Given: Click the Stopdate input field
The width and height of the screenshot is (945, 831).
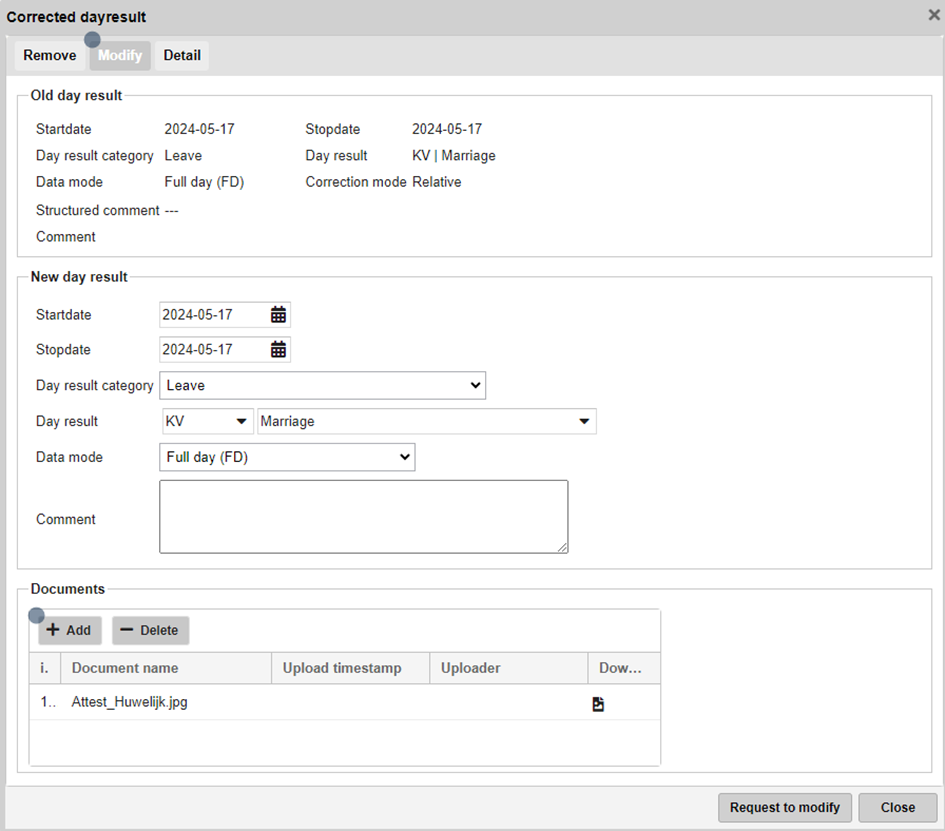Looking at the screenshot, I should [213, 350].
